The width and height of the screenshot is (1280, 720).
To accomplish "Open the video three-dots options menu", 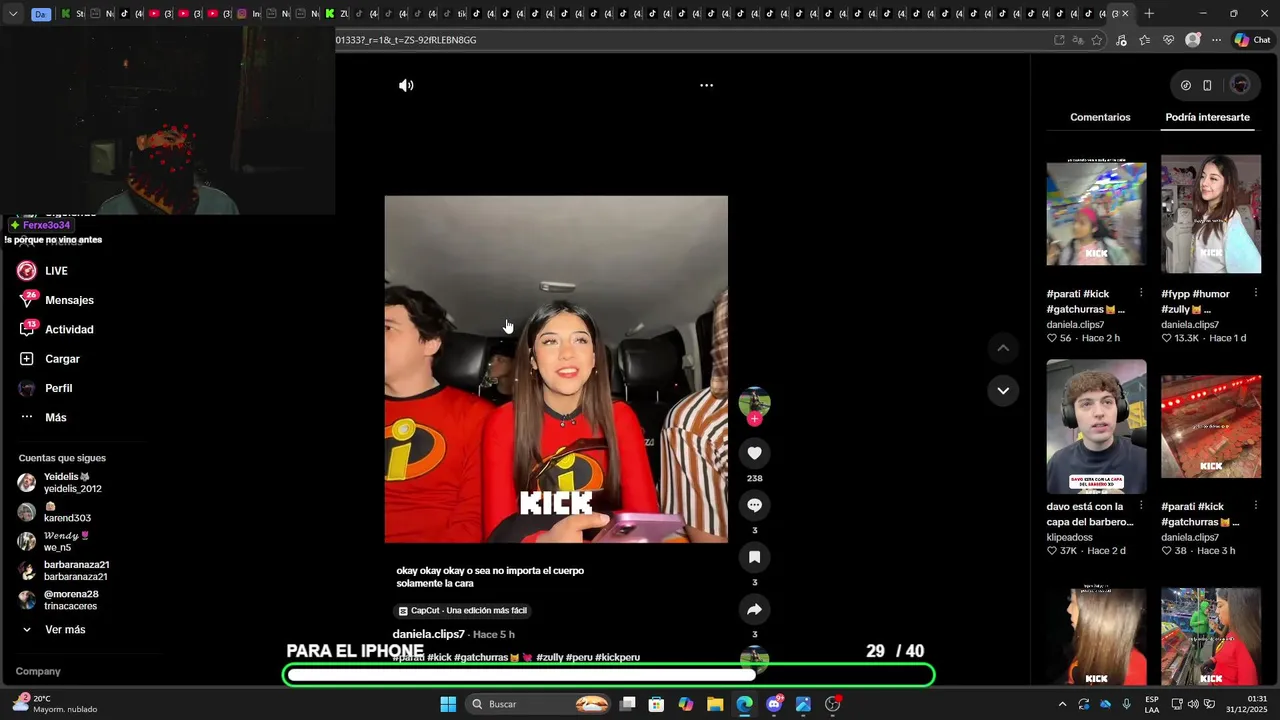I will pos(706,85).
